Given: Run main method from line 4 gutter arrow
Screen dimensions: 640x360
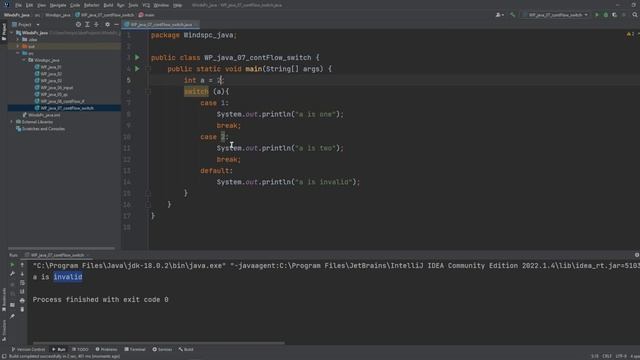Looking at the screenshot, I should pos(137,69).
